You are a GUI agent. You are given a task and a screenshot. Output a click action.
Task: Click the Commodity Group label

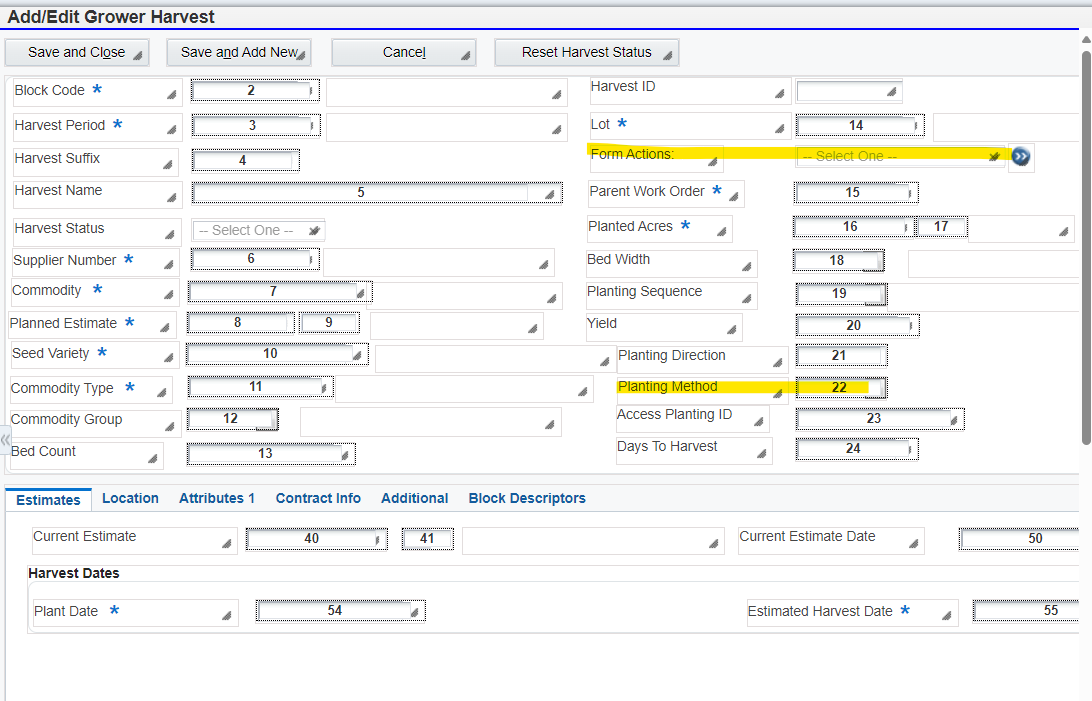(x=66, y=419)
